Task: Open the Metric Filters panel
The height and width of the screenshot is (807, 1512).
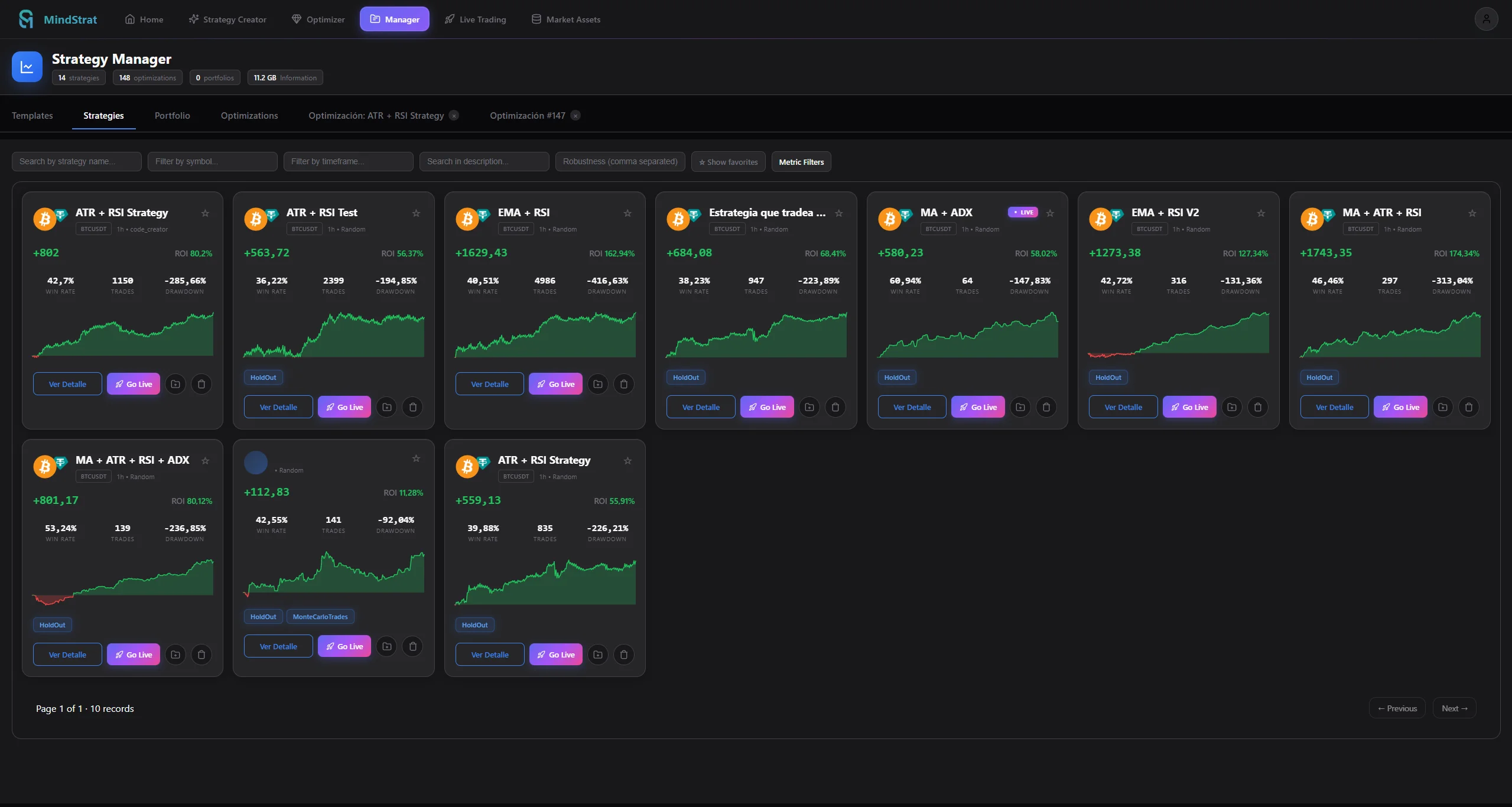Action: coord(801,161)
